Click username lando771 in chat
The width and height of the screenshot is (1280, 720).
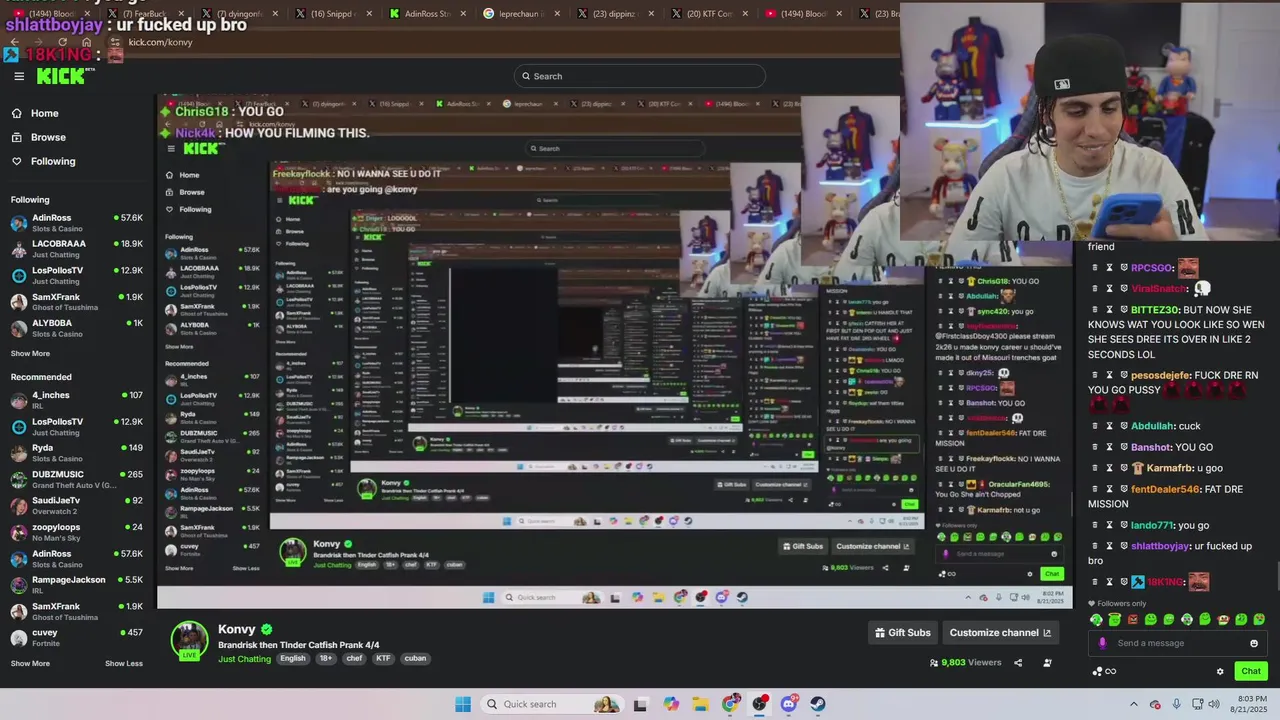(x=1153, y=525)
